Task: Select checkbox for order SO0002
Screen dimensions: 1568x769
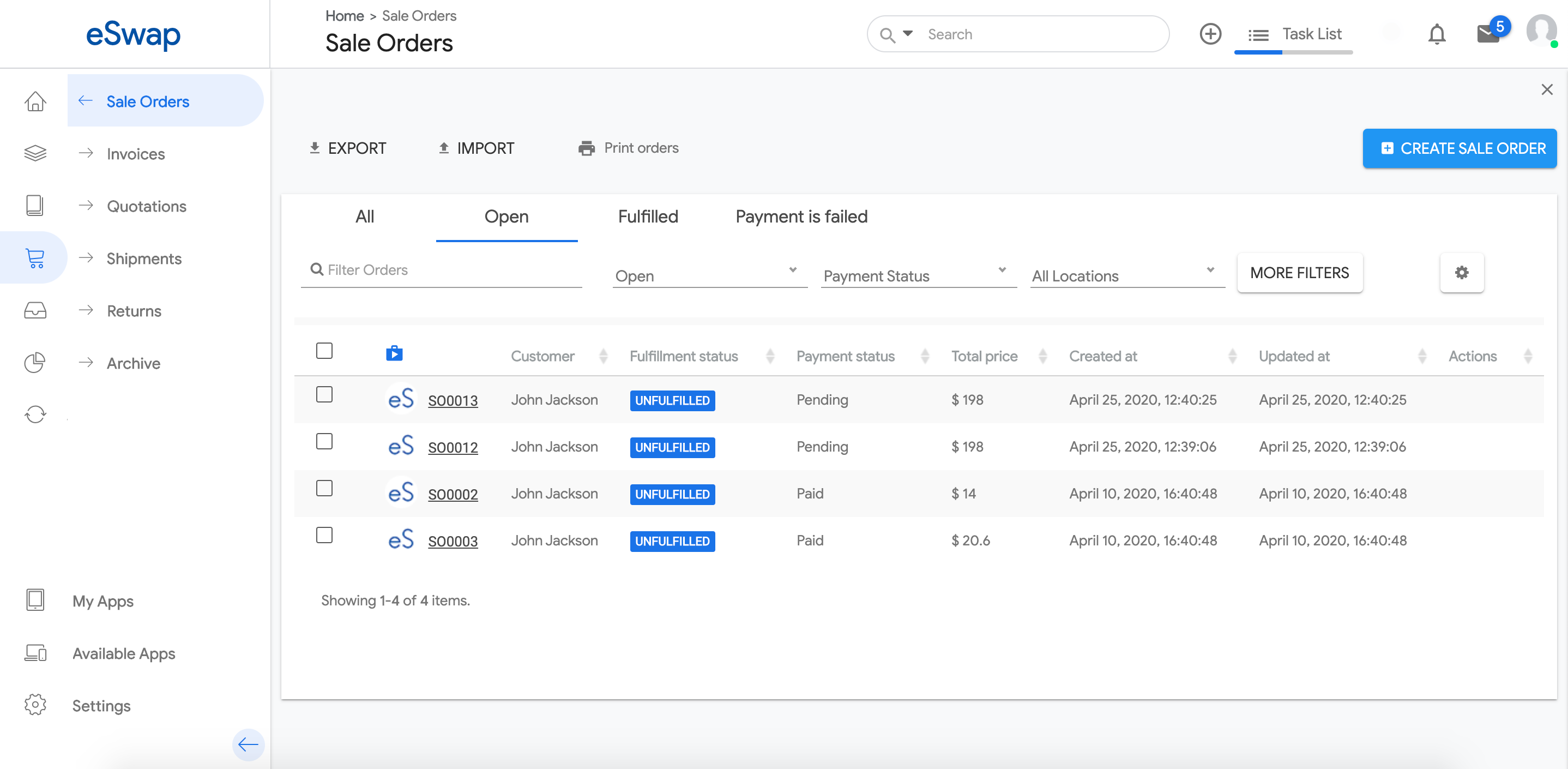Action: click(324, 488)
